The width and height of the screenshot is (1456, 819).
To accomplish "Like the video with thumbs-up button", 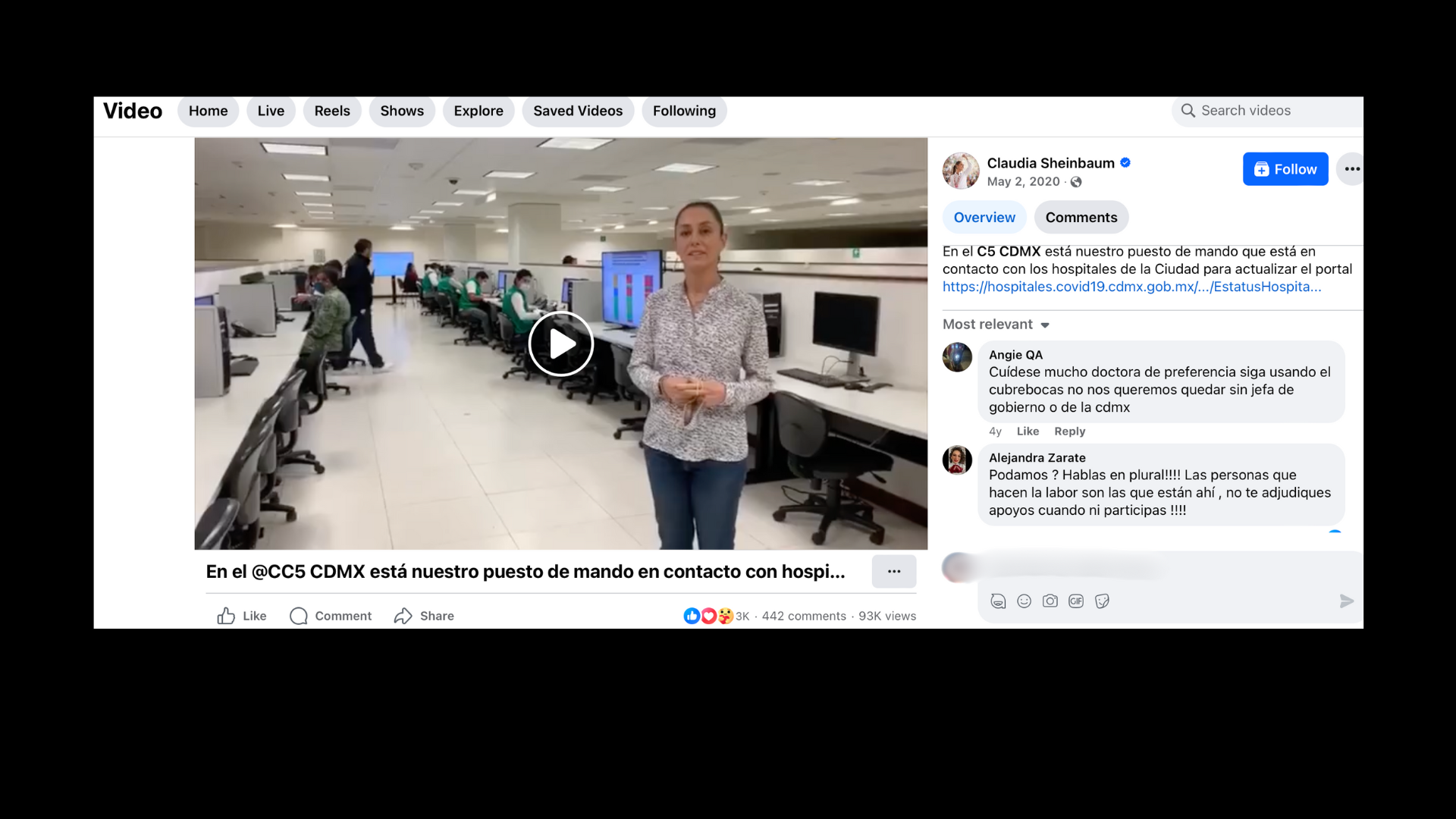I will coord(242,616).
